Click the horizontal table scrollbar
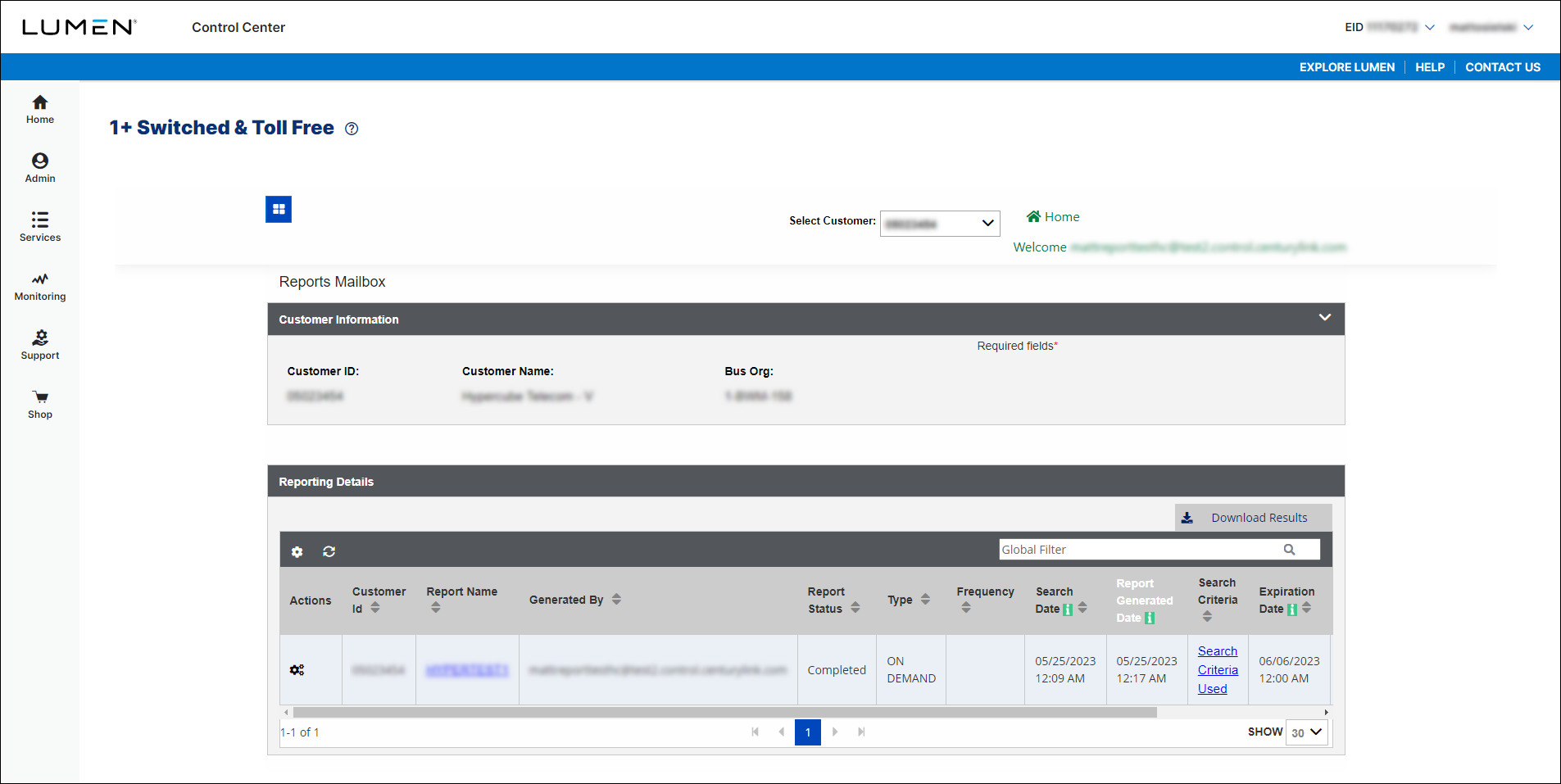 point(724,713)
